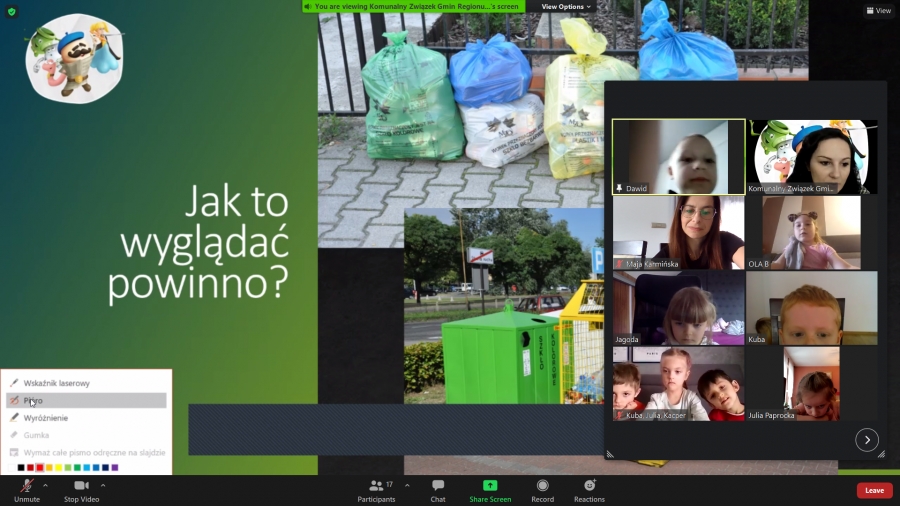Click the participant count 17
Viewport: 900px width, 506px height.
tap(389, 485)
